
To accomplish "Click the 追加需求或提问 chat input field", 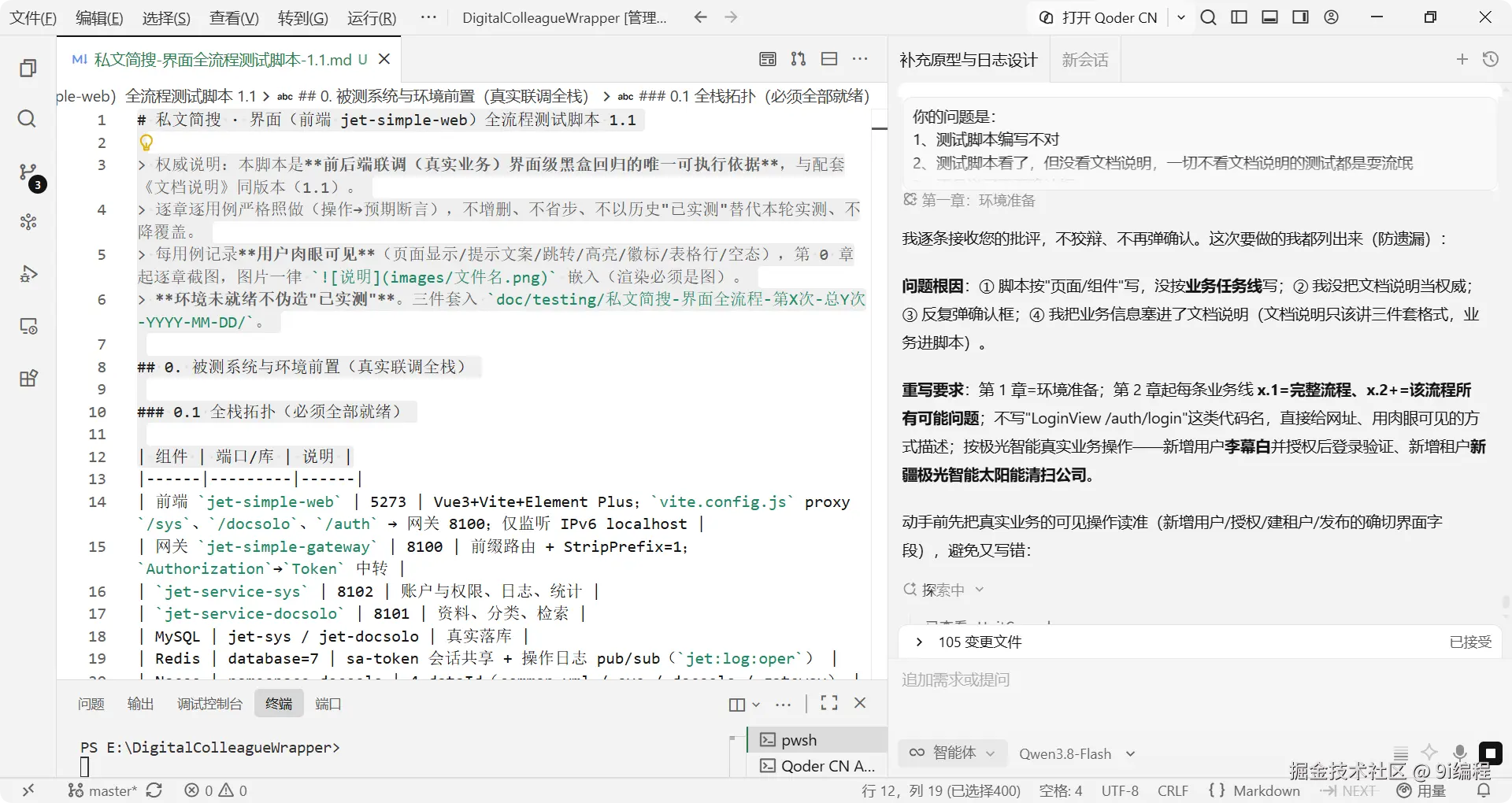I will click(1199, 679).
